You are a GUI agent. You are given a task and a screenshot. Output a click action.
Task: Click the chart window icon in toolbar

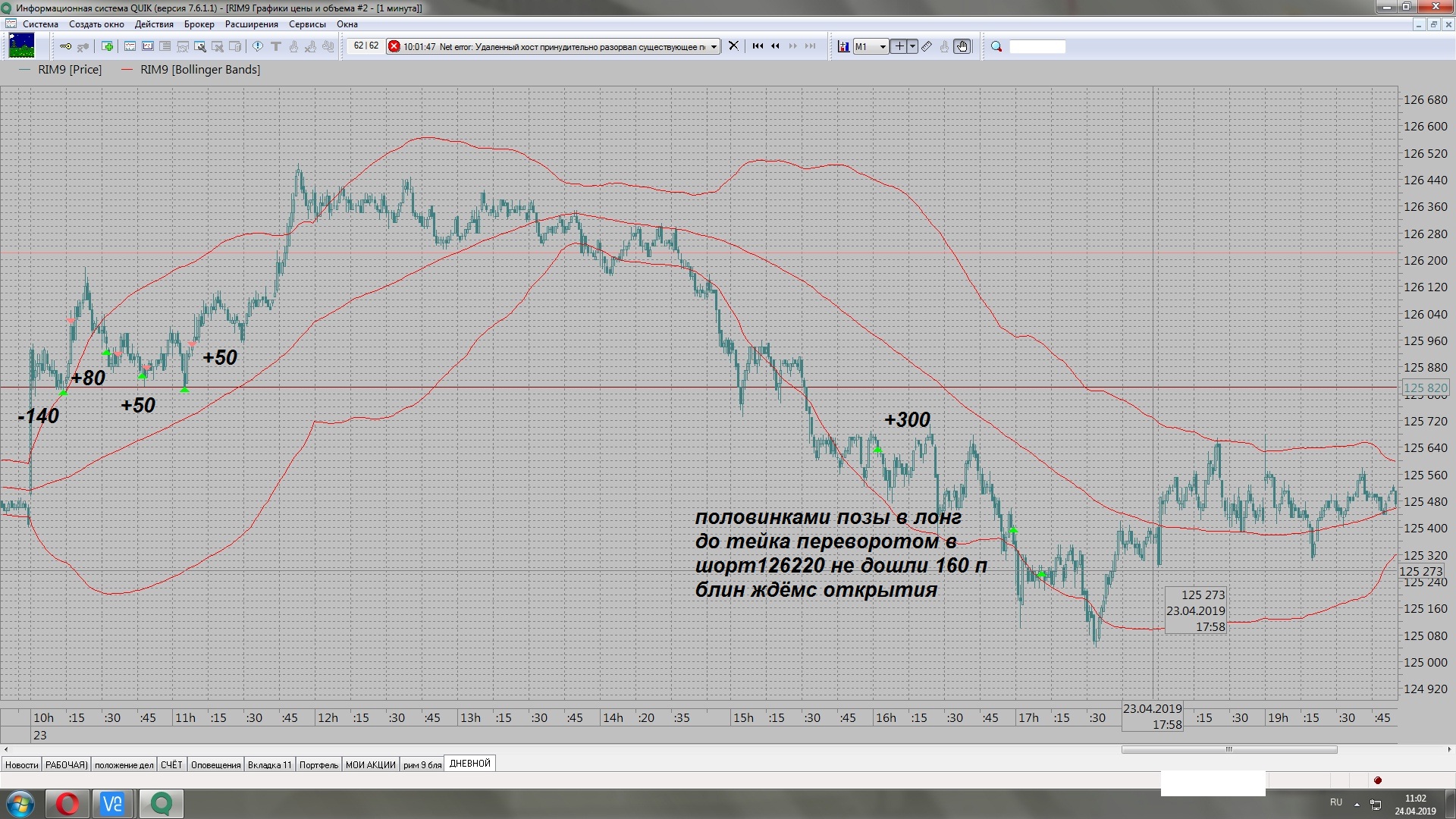(130, 47)
